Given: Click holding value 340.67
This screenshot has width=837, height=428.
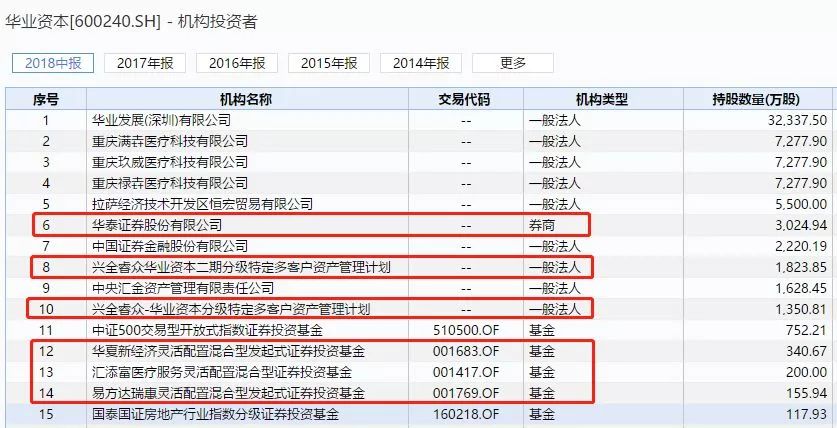Looking at the screenshot, I should click(807, 351).
